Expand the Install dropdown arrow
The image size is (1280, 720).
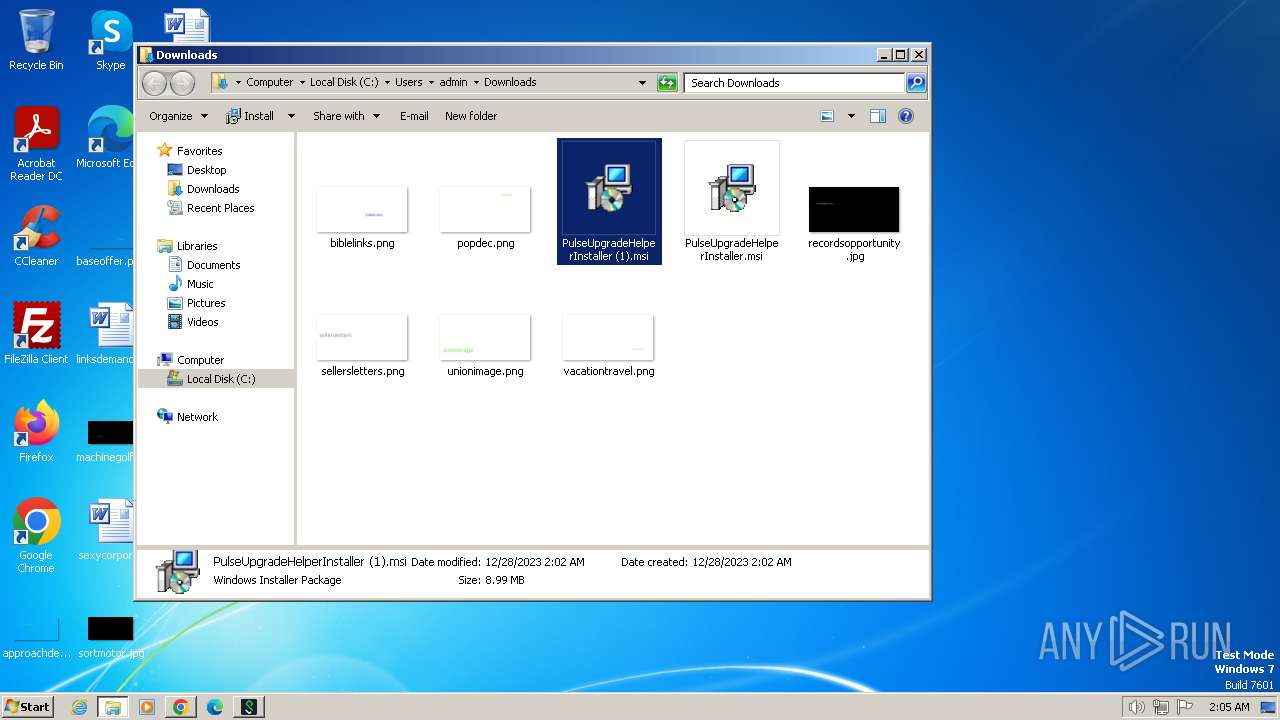tap(291, 116)
